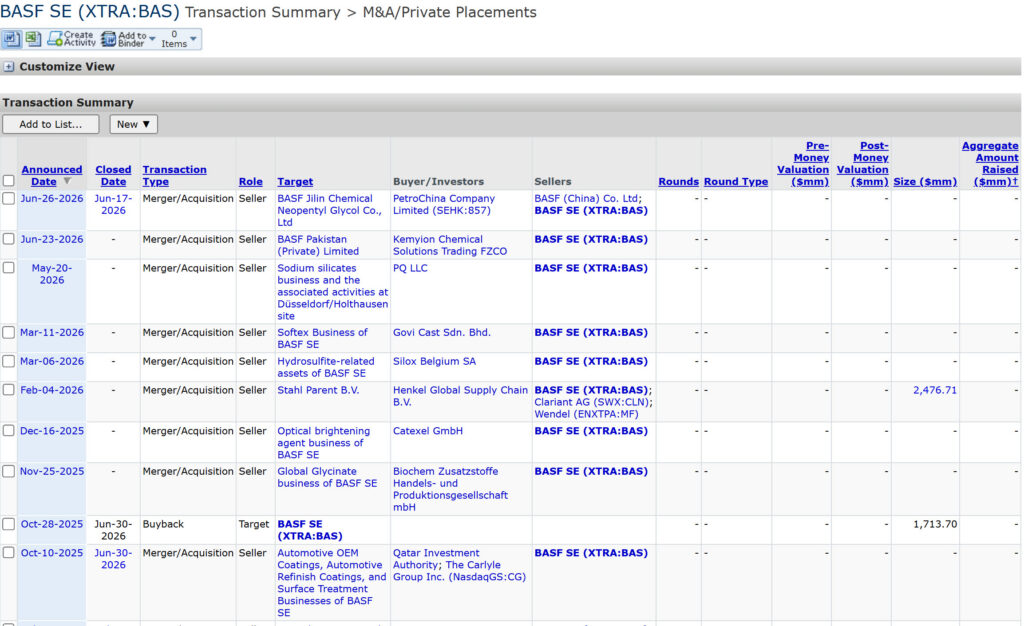Image resolution: width=1024 pixels, height=626 pixels.
Task: Click the Create Activity icon
Action: pos(55,39)
